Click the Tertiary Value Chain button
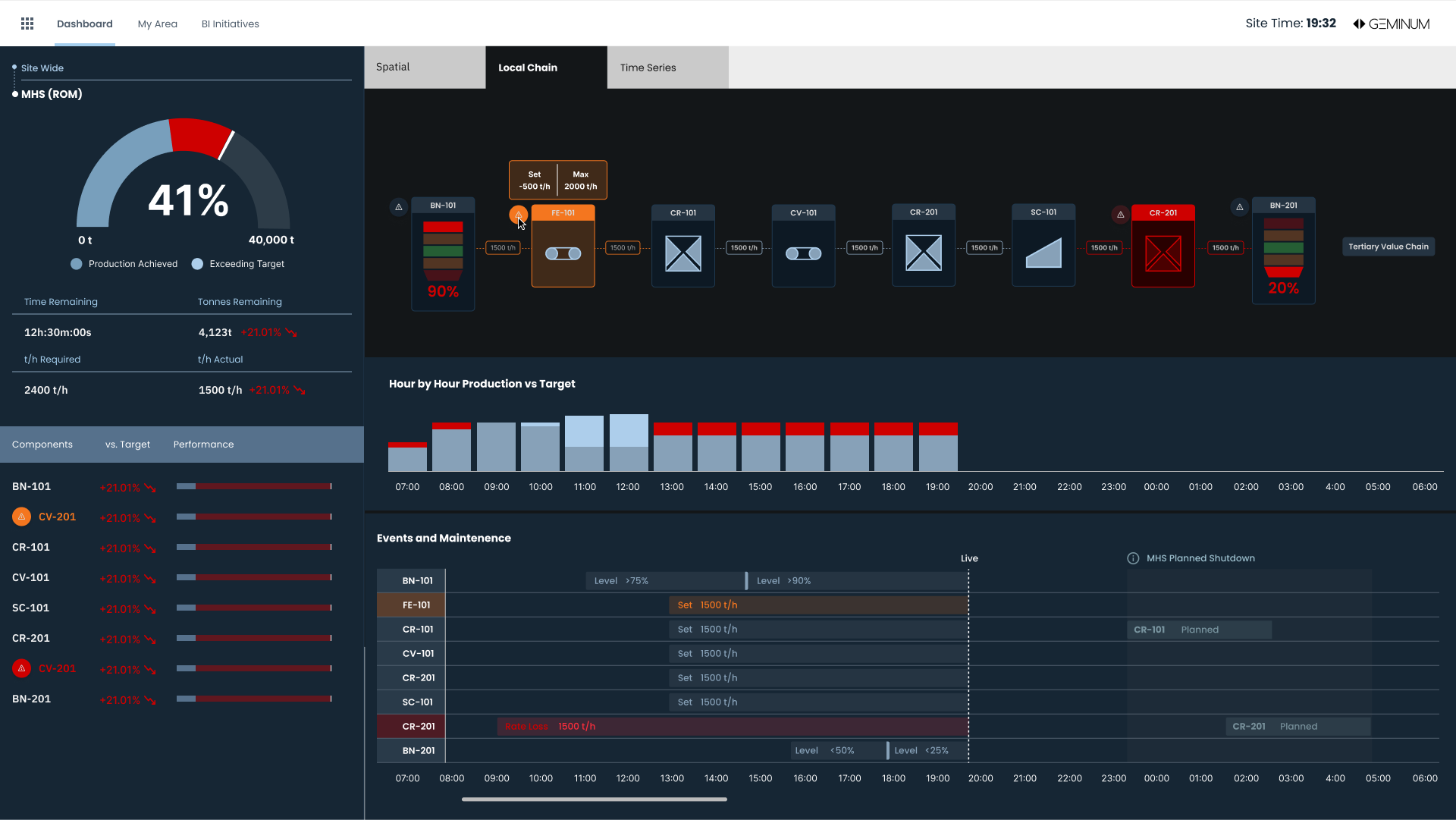 point(1388,247)
